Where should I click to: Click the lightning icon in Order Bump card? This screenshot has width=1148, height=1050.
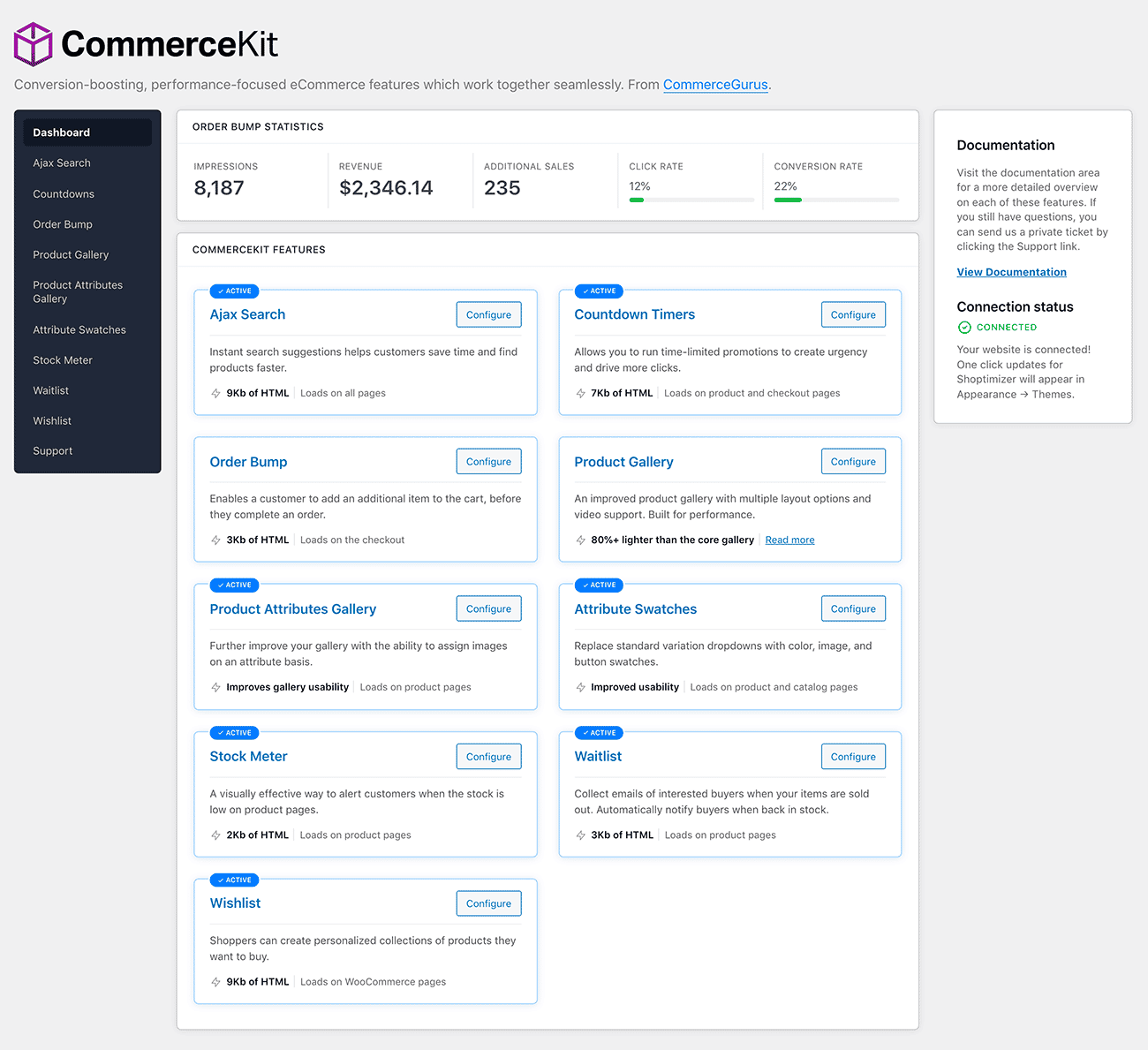click(x=215, y=540)
